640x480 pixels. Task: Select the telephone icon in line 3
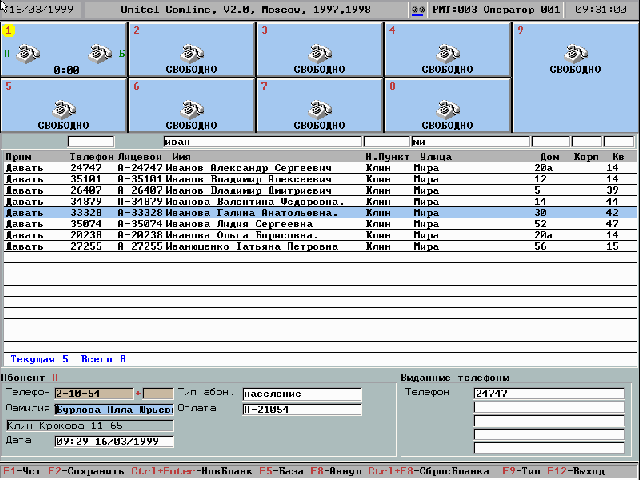[x=320, y=53]
